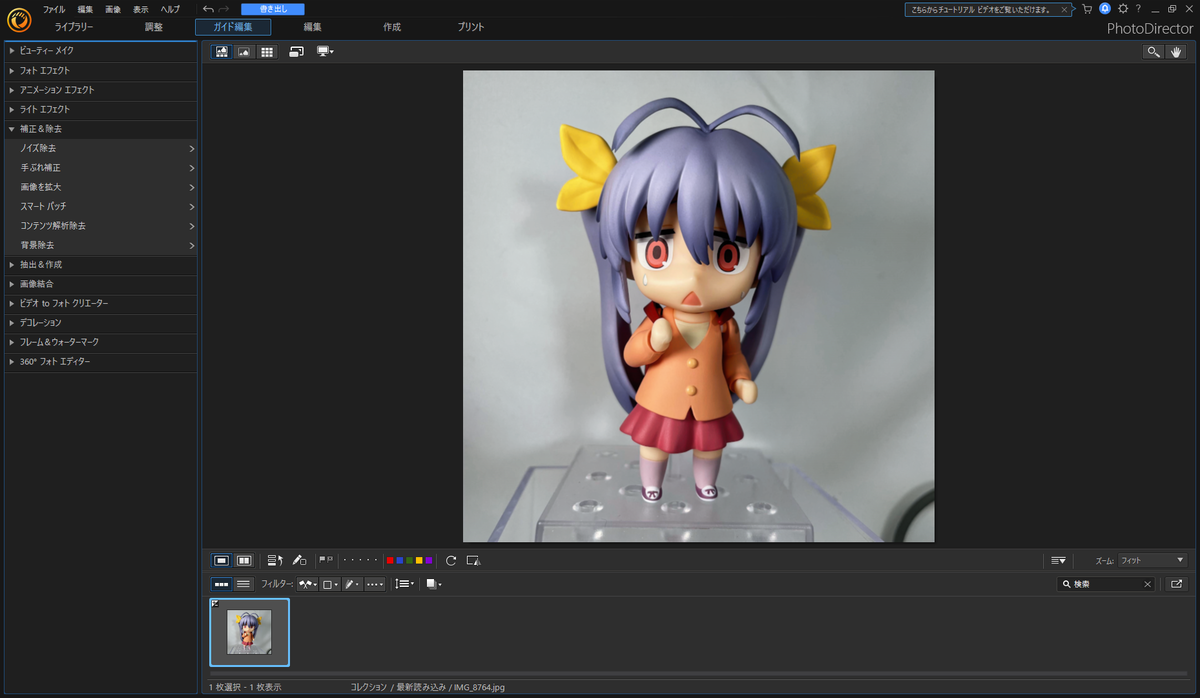Click the history list arrow icon
This screenshot has width=1200, height=698.
tap(276, 561)
